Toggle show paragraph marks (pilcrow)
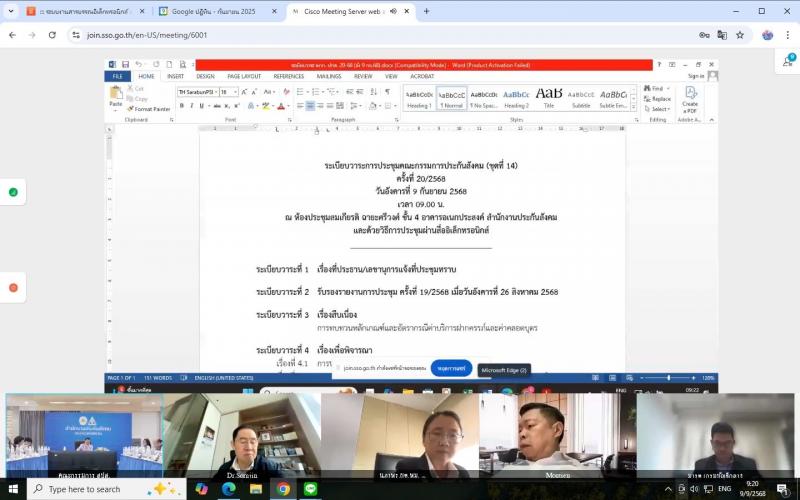Screen dimensions: 800x500 click(388, 92)
